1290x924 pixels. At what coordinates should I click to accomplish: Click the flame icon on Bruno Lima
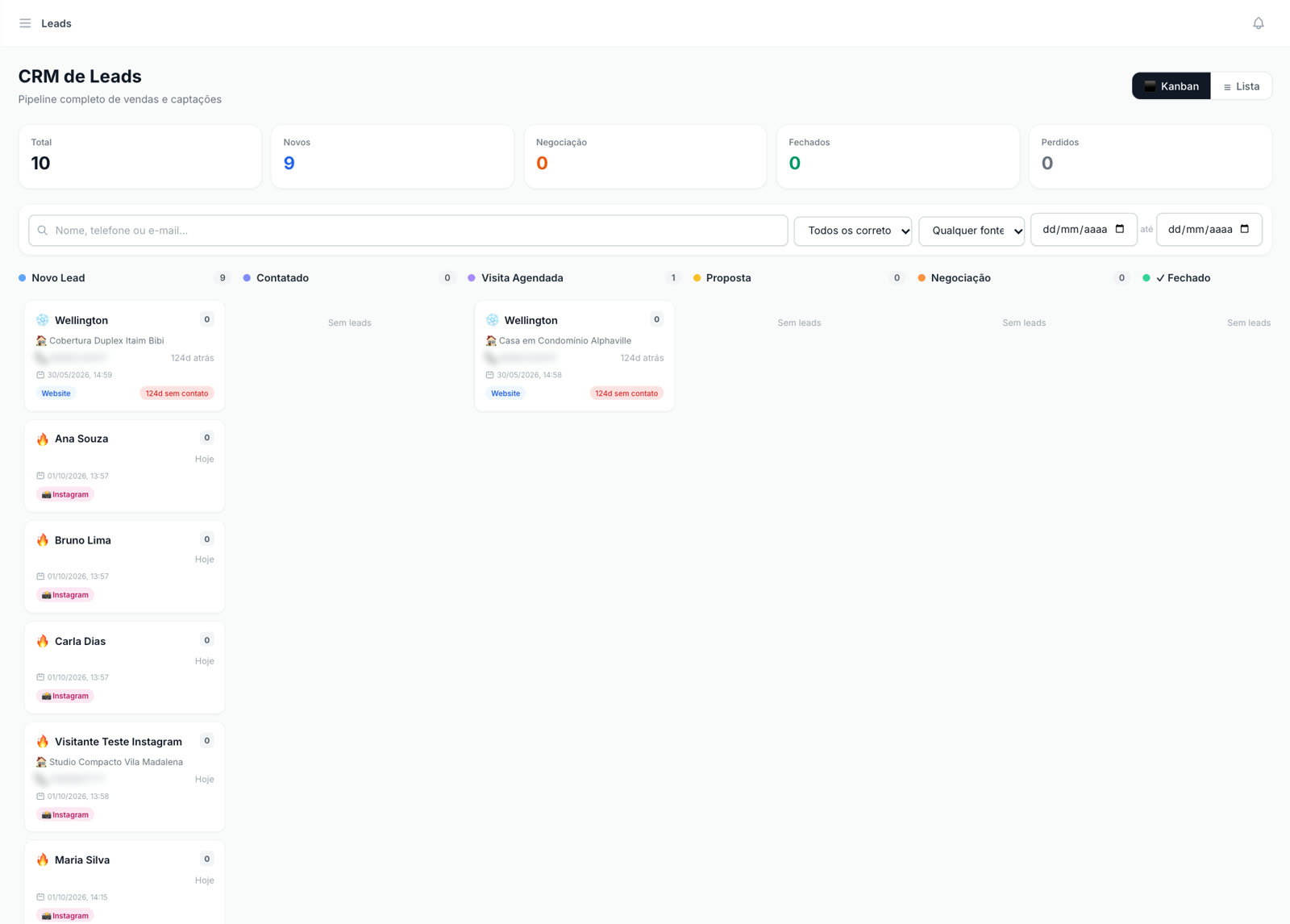(43, 540)
